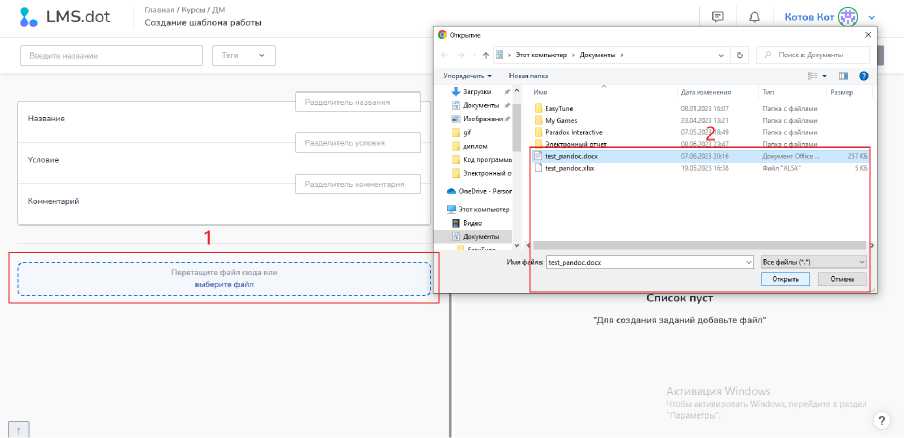Click the Forward arrow in file dialog
This screenshot has width=904, height=438.
pos(461,55)
